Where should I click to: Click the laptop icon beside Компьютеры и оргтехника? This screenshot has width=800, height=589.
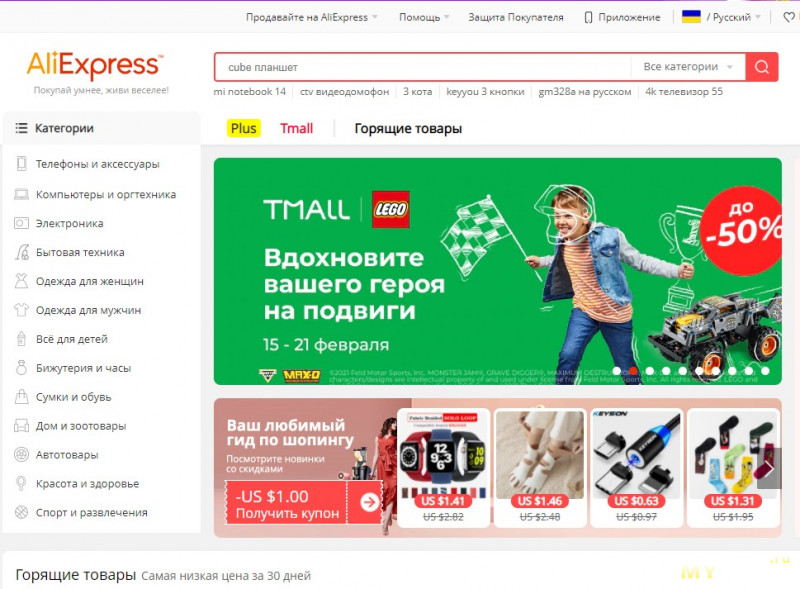point(21,194)
